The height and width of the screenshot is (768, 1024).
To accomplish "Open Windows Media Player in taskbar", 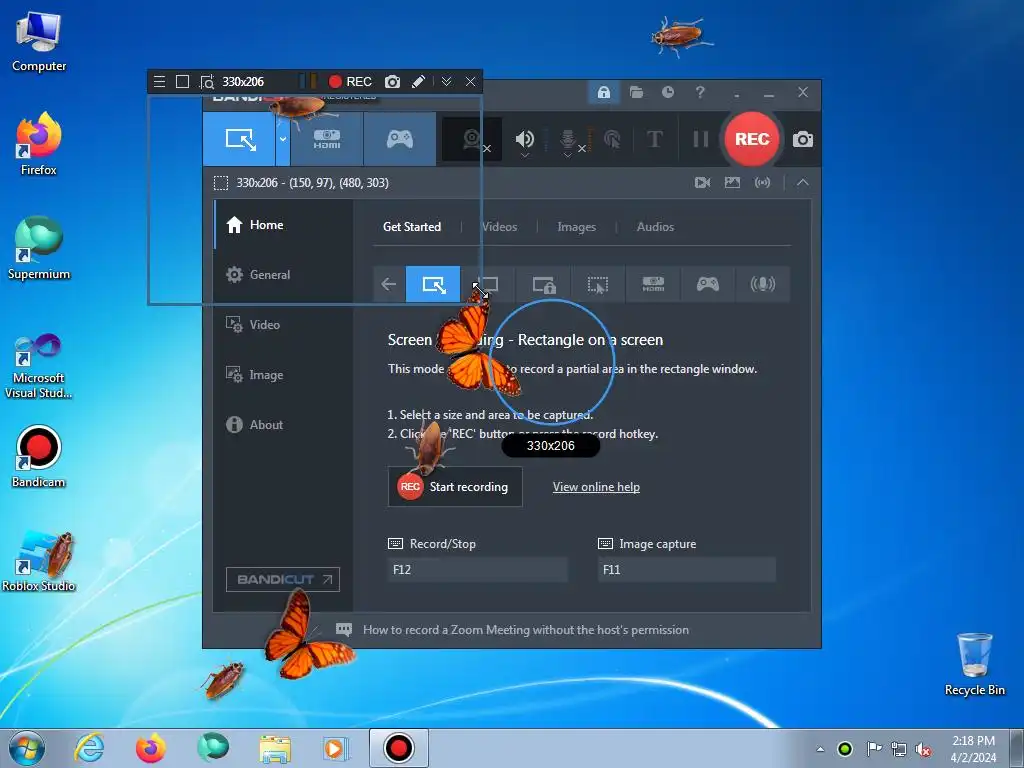I will 336,748.
